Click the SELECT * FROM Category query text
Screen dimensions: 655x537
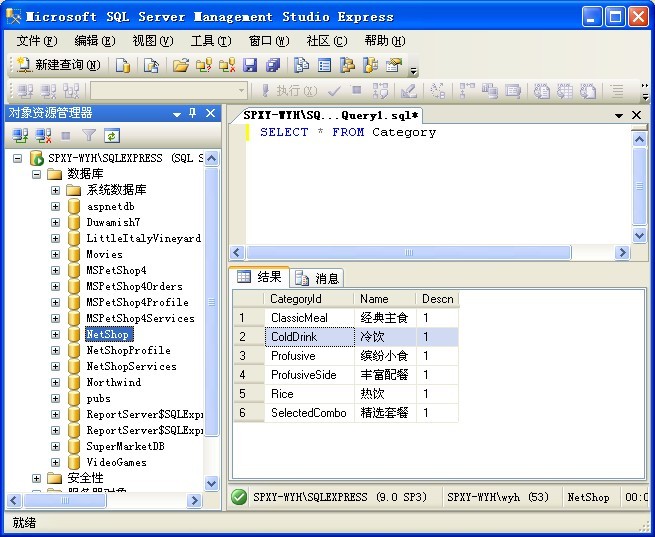click(x=348, y=132)
